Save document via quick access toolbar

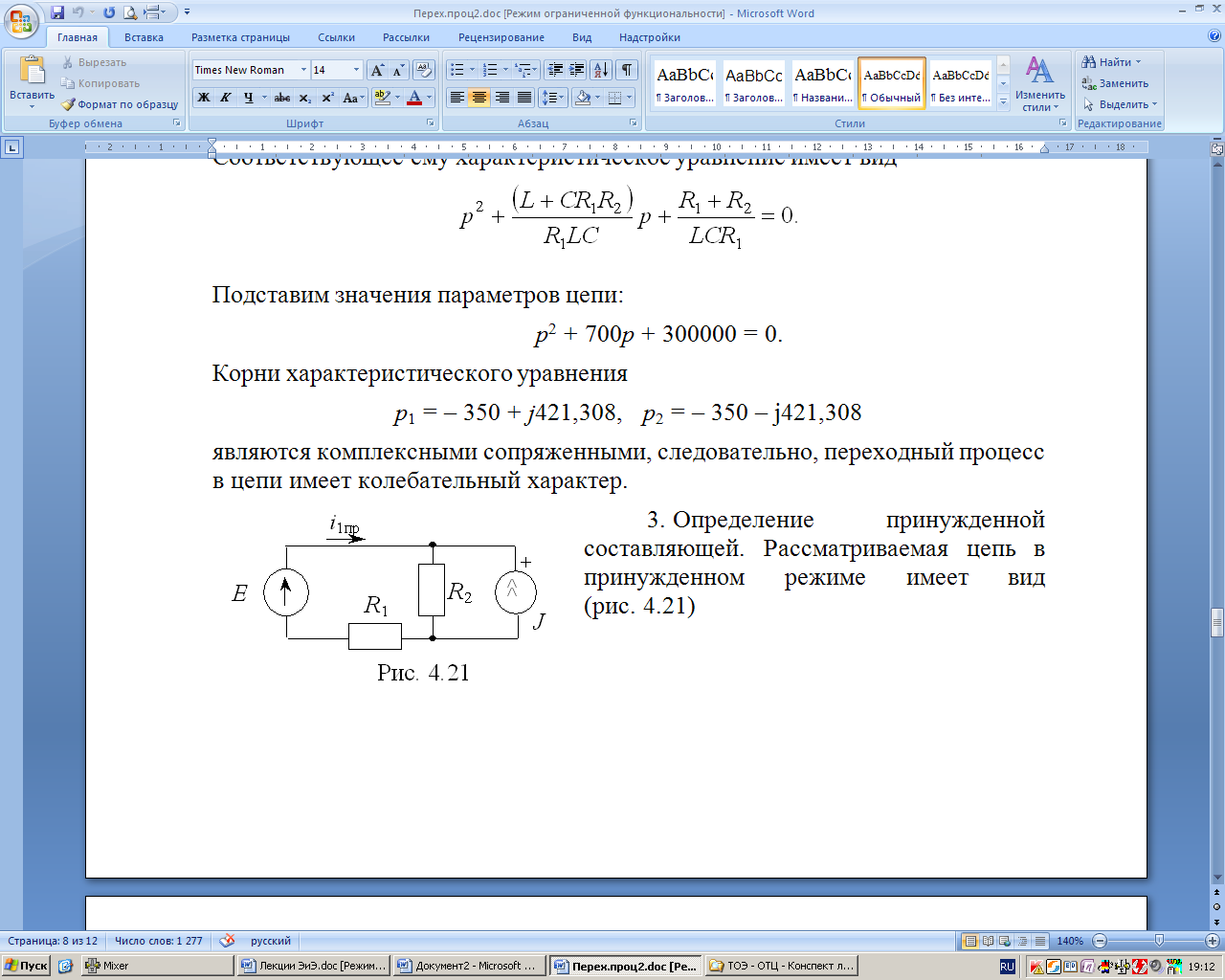pos(57,12)
